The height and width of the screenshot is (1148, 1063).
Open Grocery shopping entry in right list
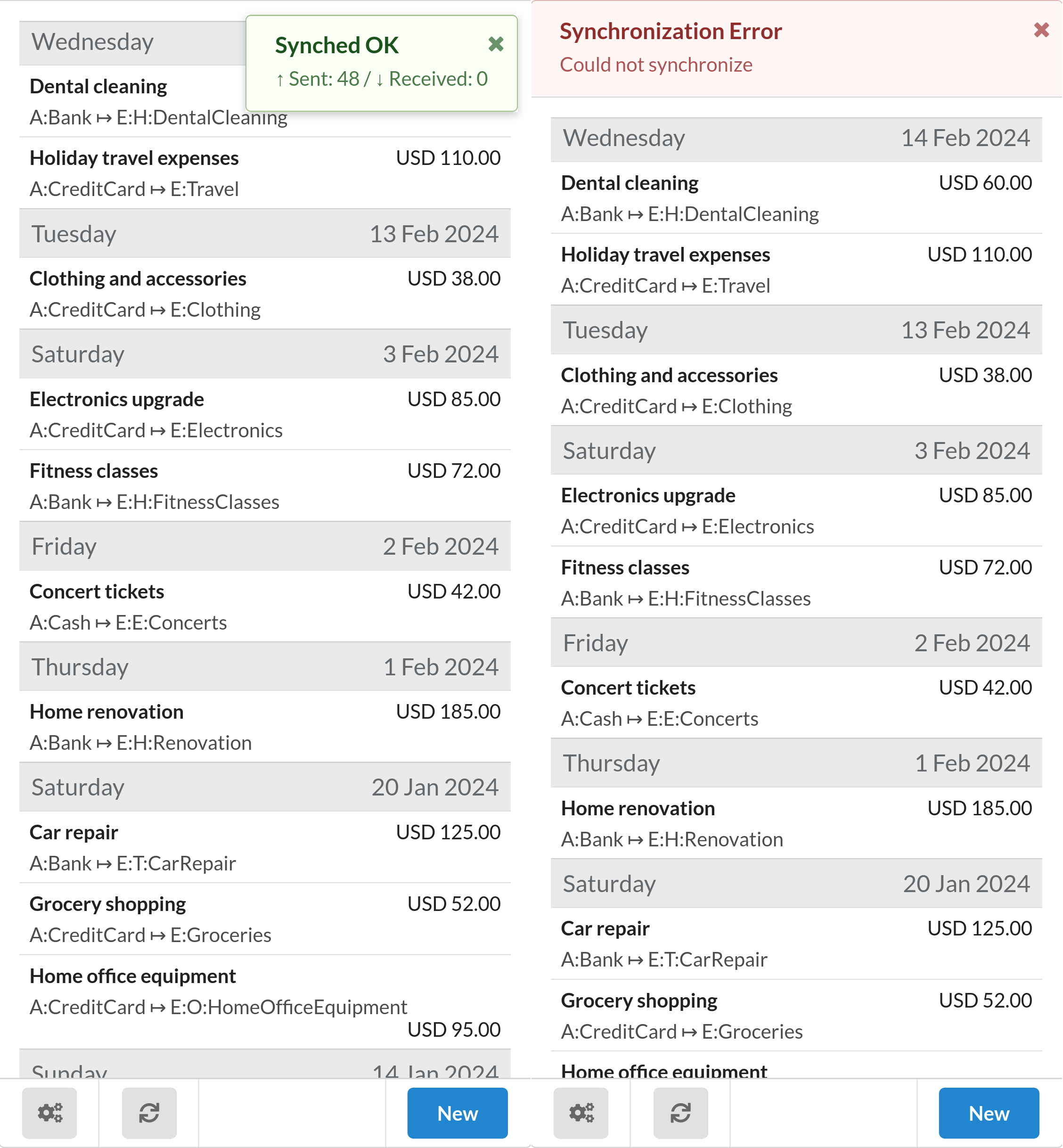796,1016
